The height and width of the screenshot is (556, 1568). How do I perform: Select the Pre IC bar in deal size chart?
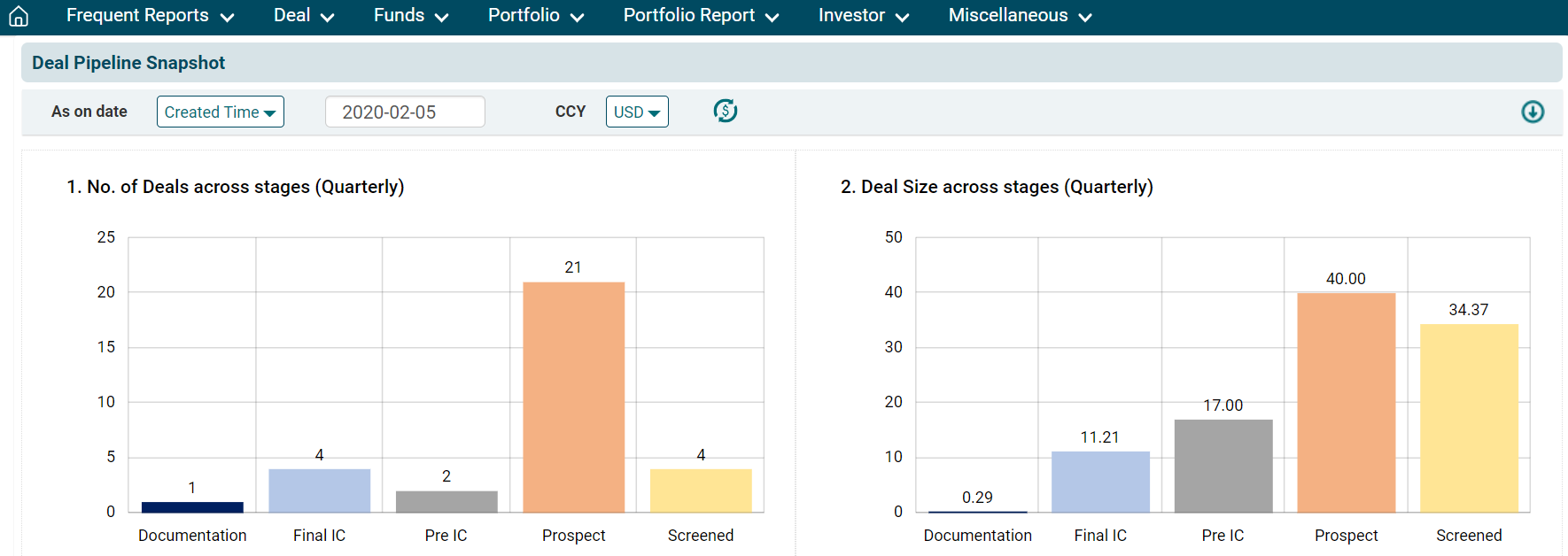(x=1223, y=466)
